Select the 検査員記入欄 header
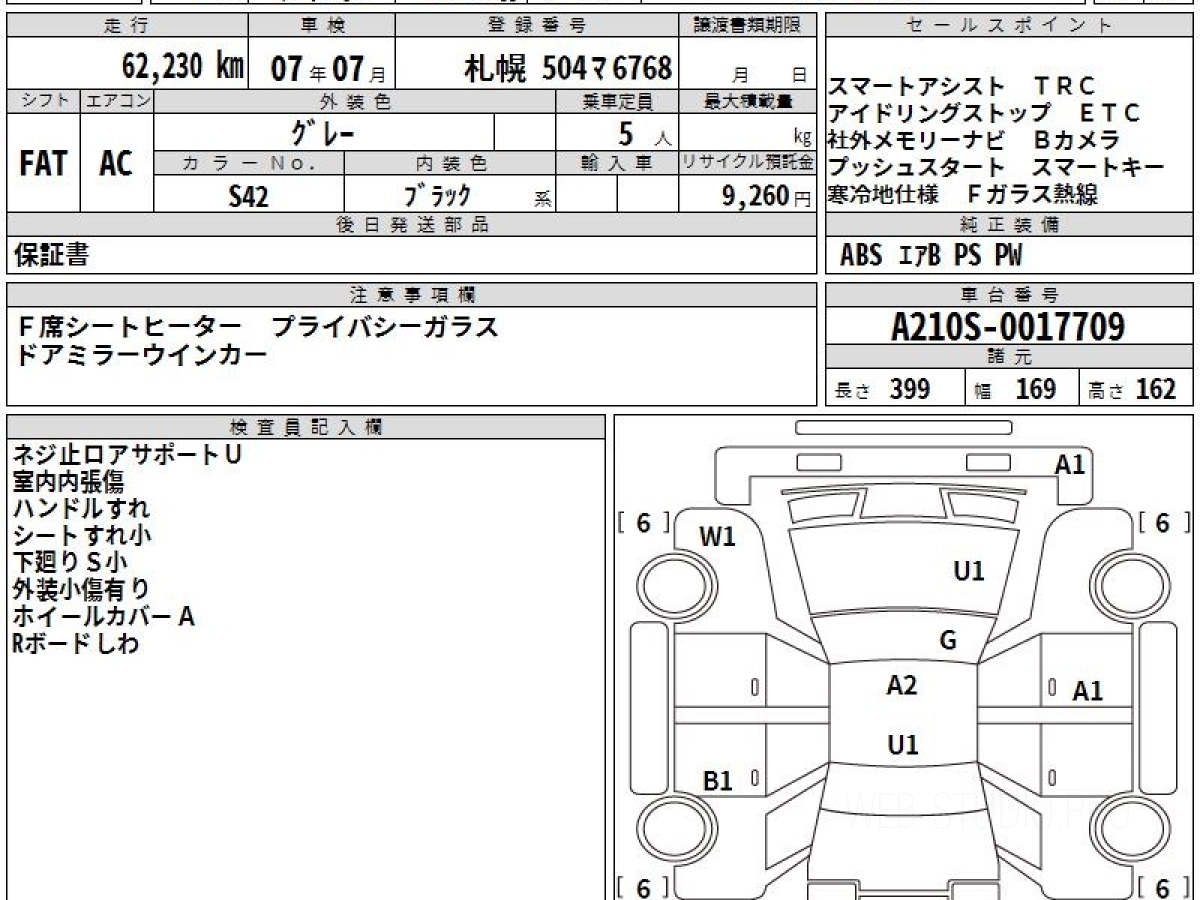 point(306,427)
